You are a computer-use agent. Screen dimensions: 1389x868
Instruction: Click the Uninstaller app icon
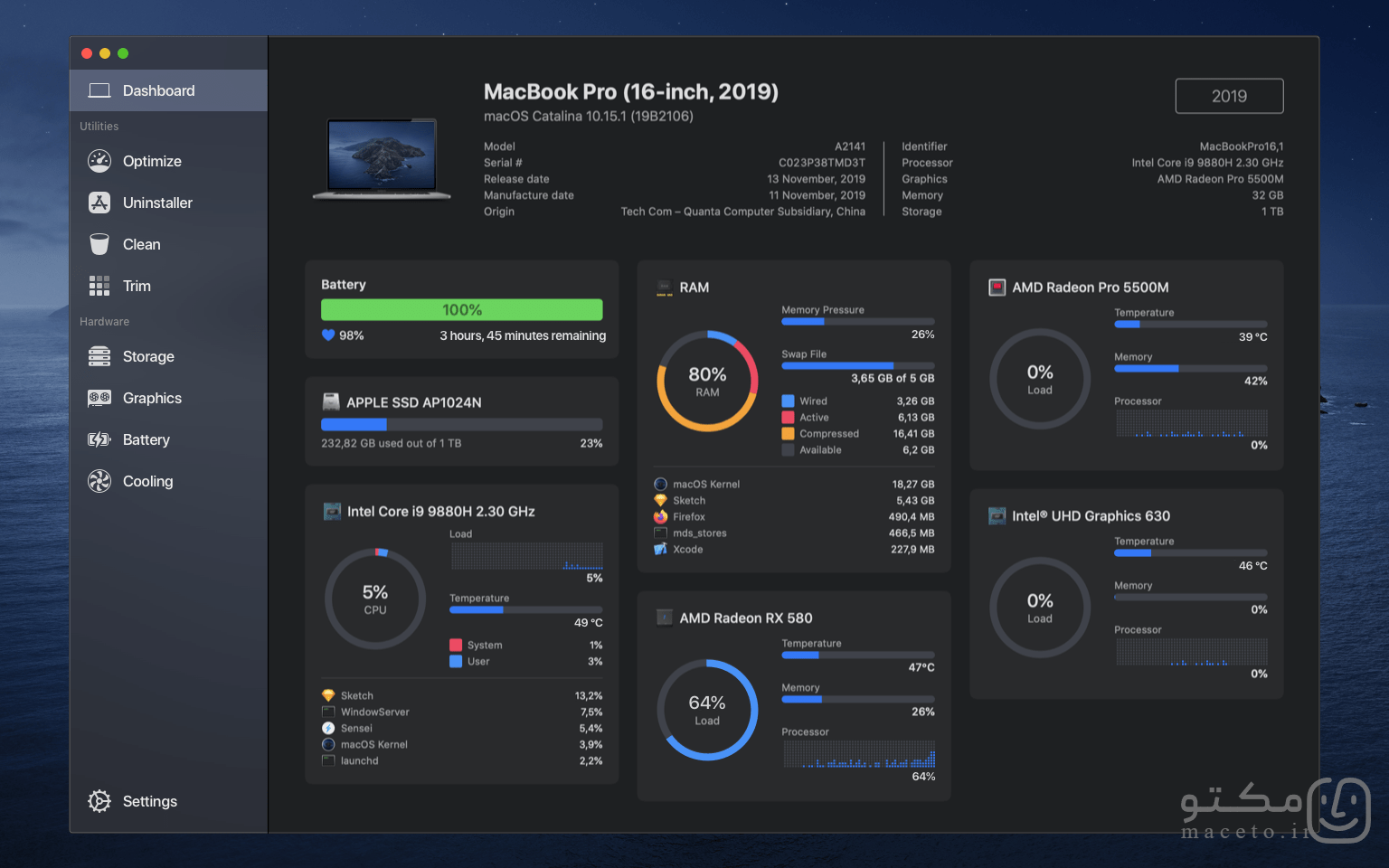(99, 203)
